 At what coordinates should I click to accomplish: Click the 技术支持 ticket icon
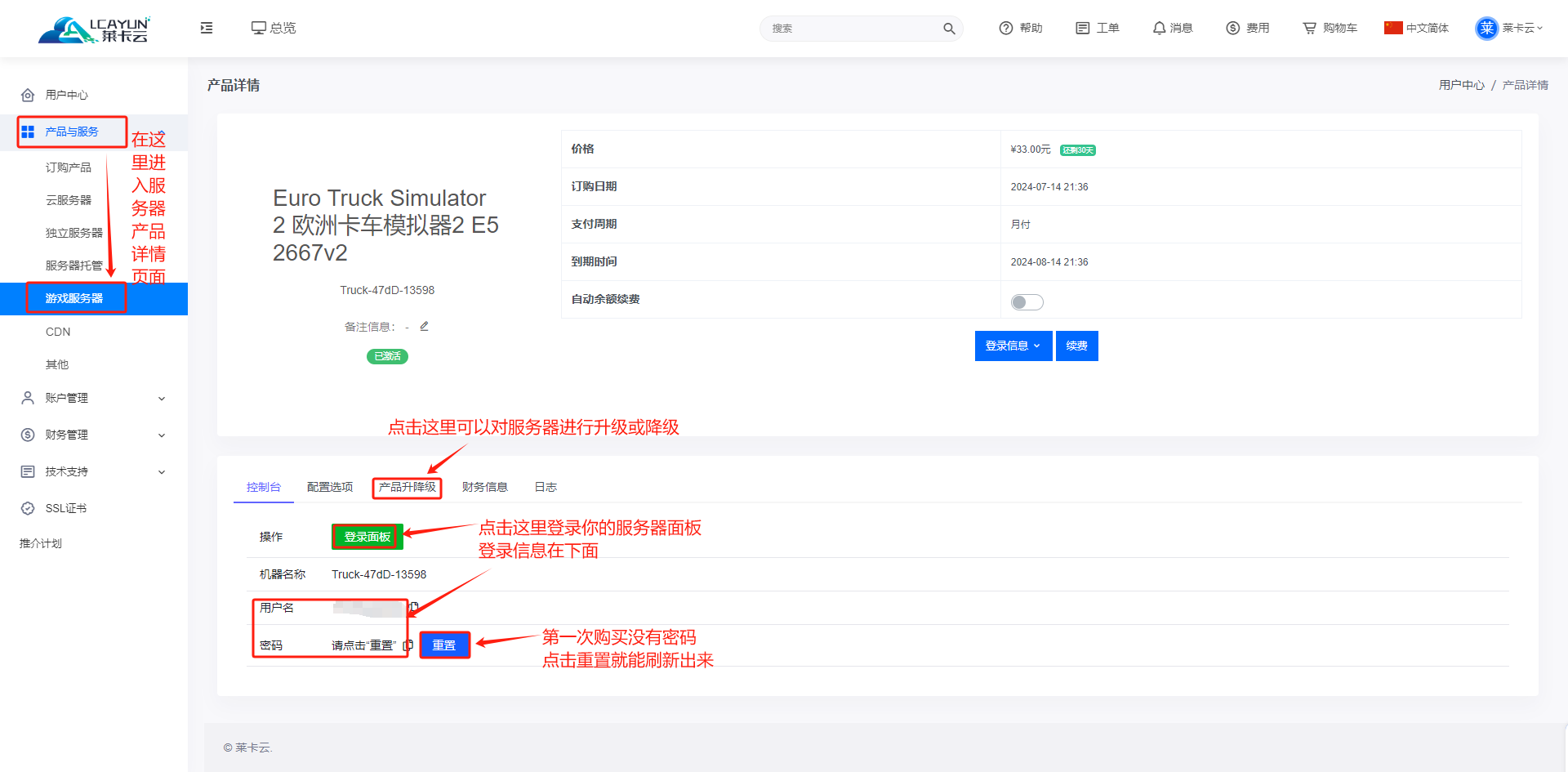pos(28,471)
